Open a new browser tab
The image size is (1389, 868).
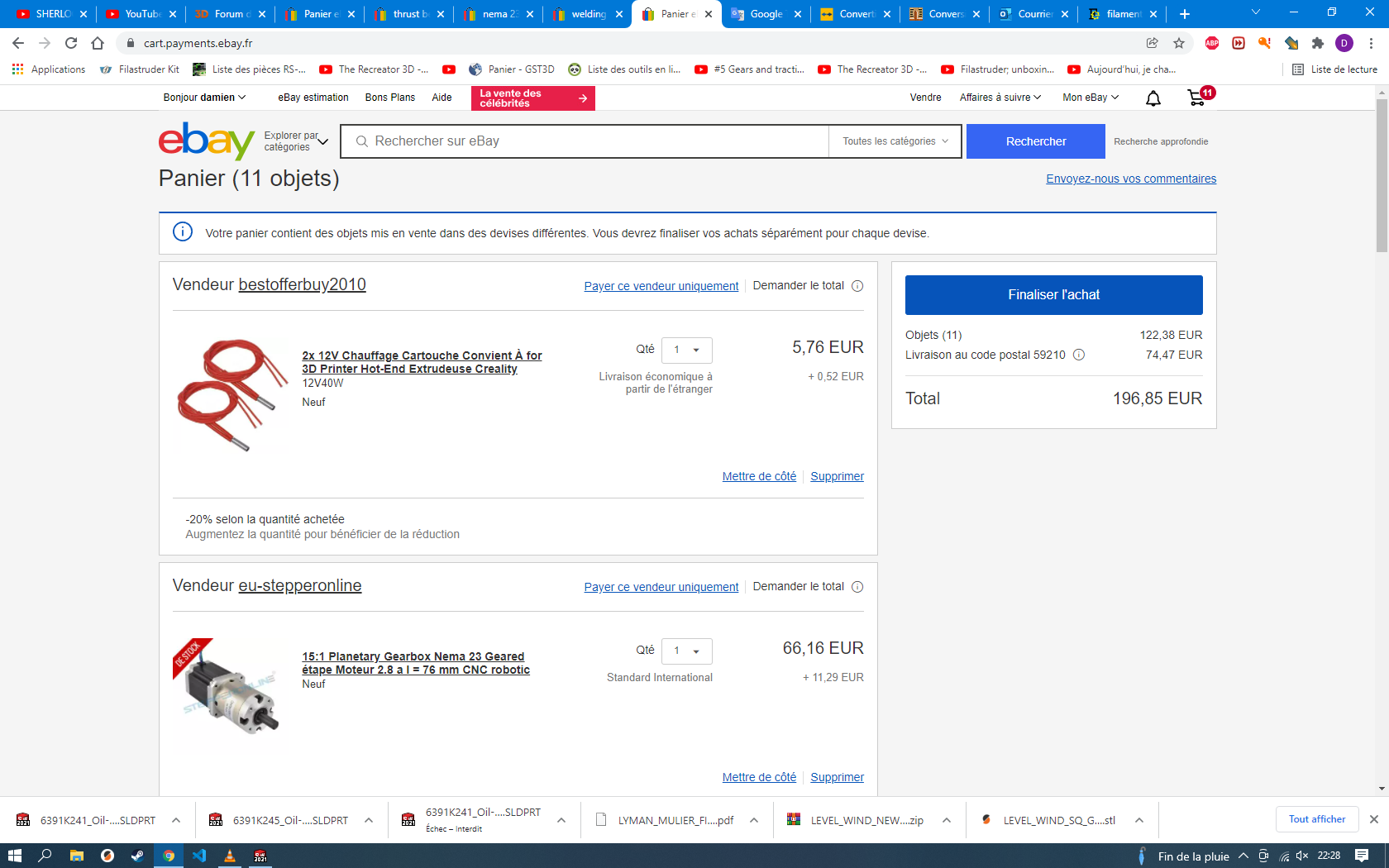click(x=1185, y=14)
